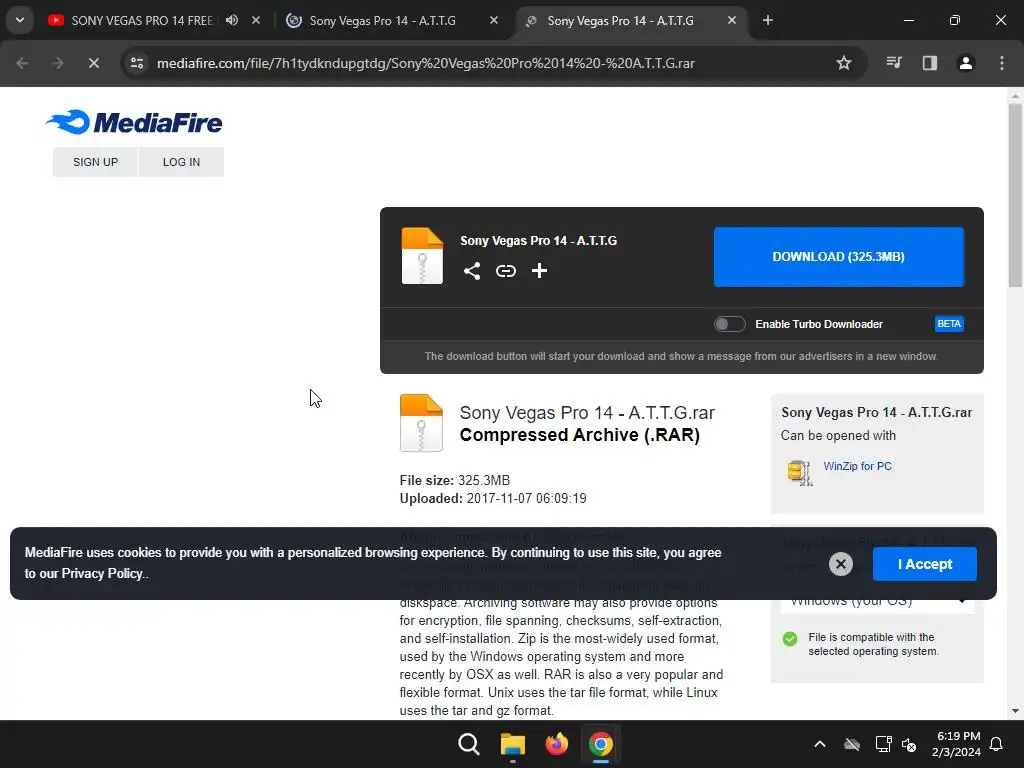Add the file to account with the plus icon

click(x=539, y=271)
